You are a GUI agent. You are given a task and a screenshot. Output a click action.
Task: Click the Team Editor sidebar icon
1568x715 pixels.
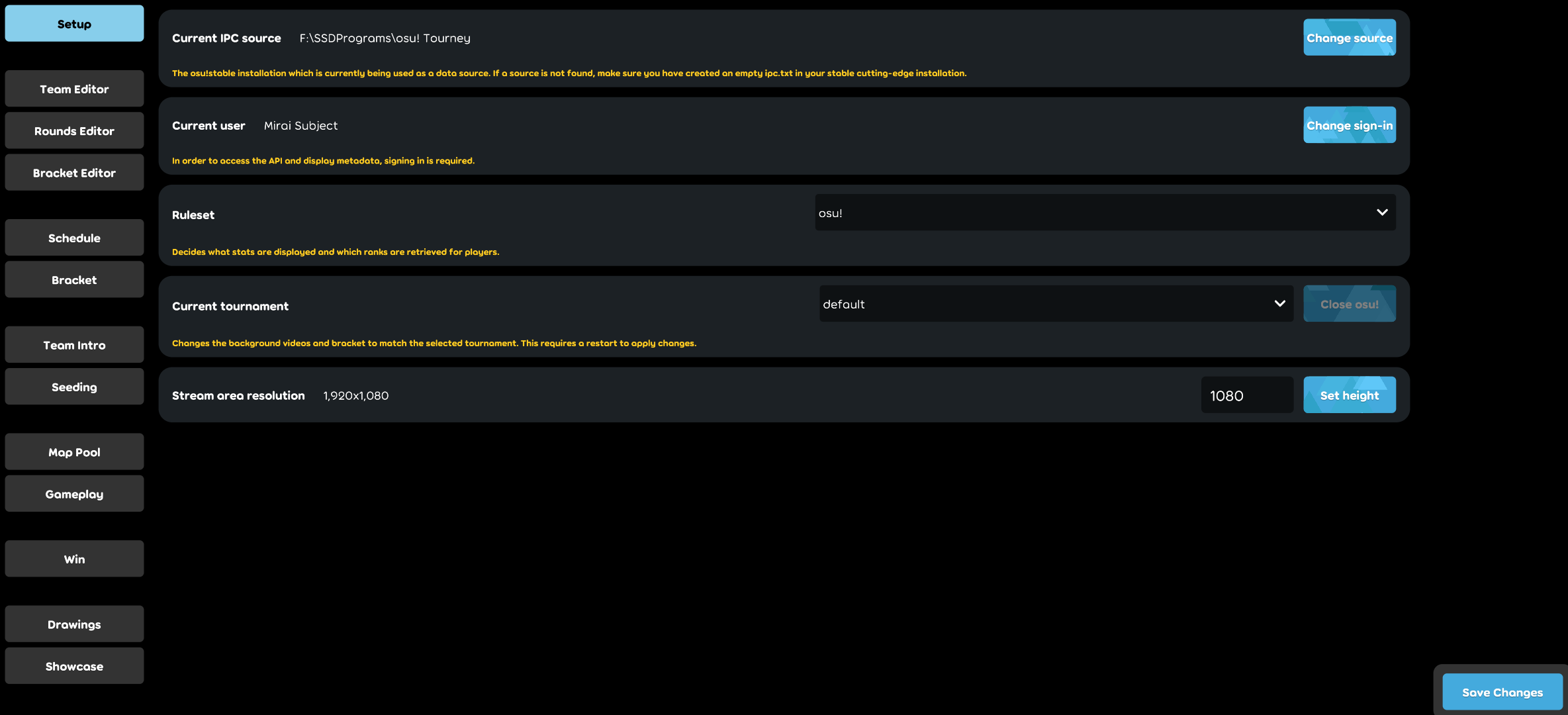[74, 88]
